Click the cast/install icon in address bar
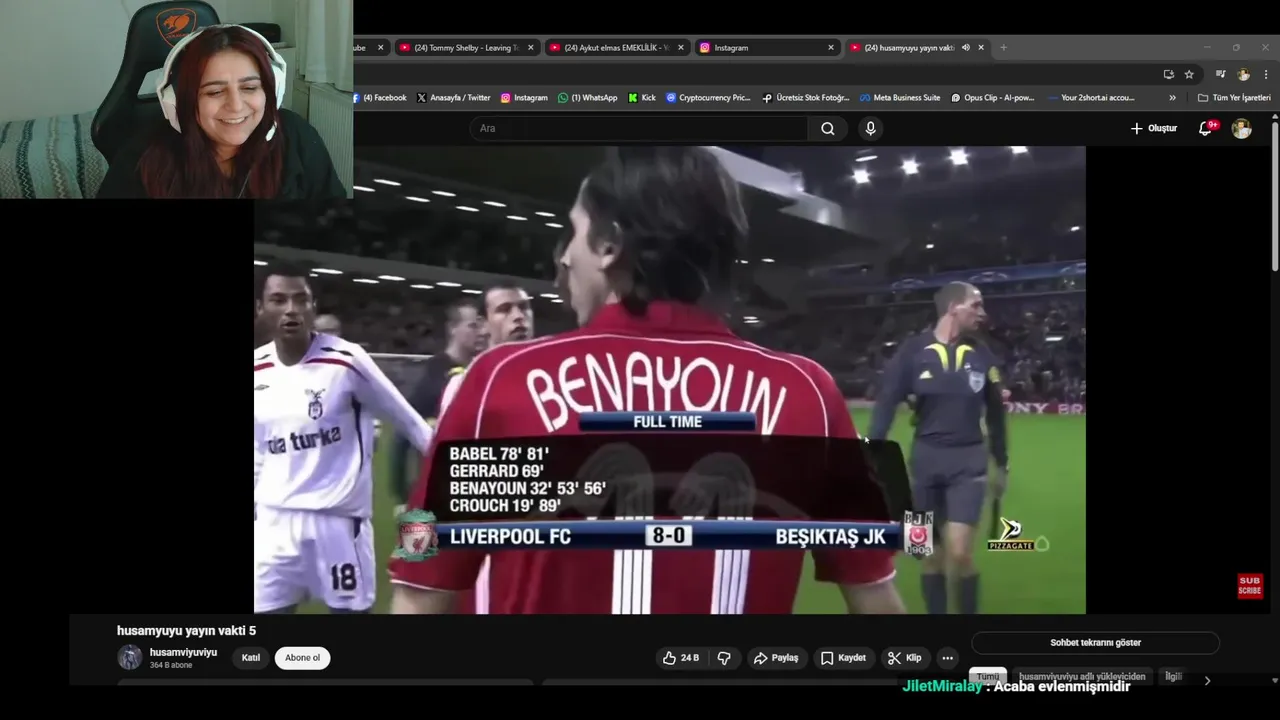The height and width of the screenshot is (720, 1280). tap(1168, 74)
